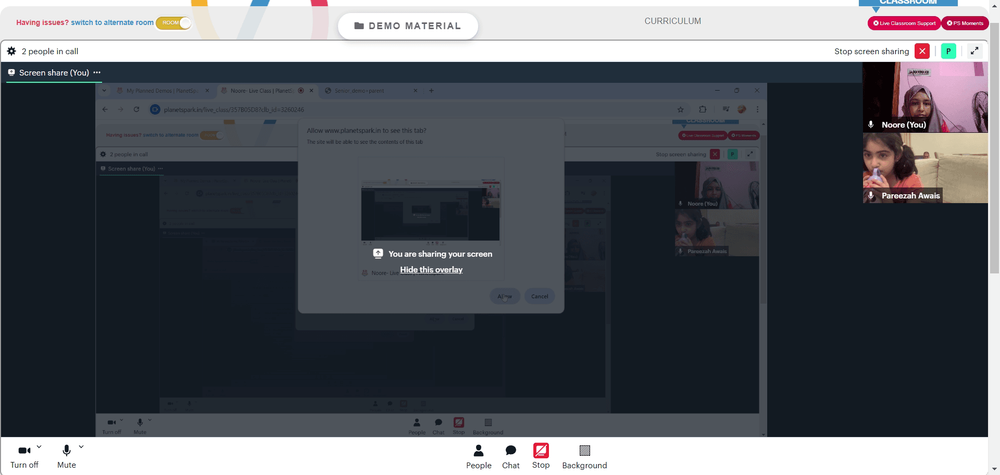Stop screen sharing with the red X button
Image resolution: width=1000 pixels, height=475 pixels.
tap(922, 51)
